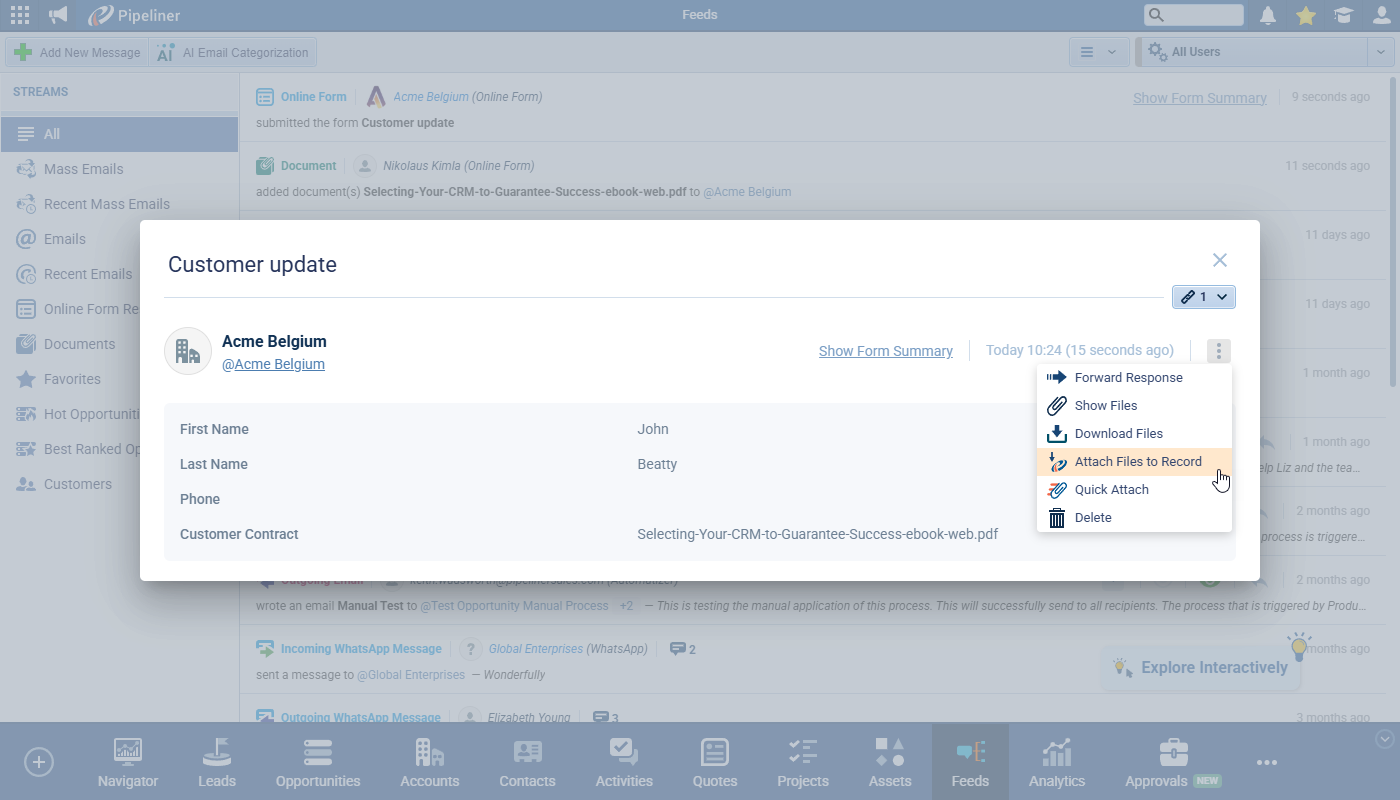Open Show Form Summary in dialog

(885, 351)
